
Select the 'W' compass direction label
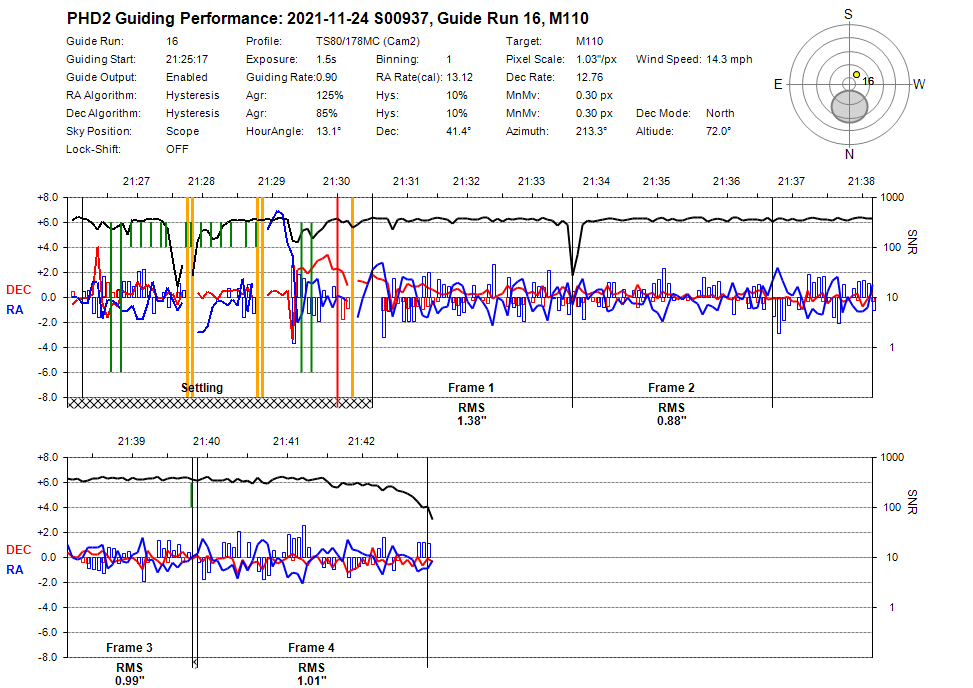point(919,84)
